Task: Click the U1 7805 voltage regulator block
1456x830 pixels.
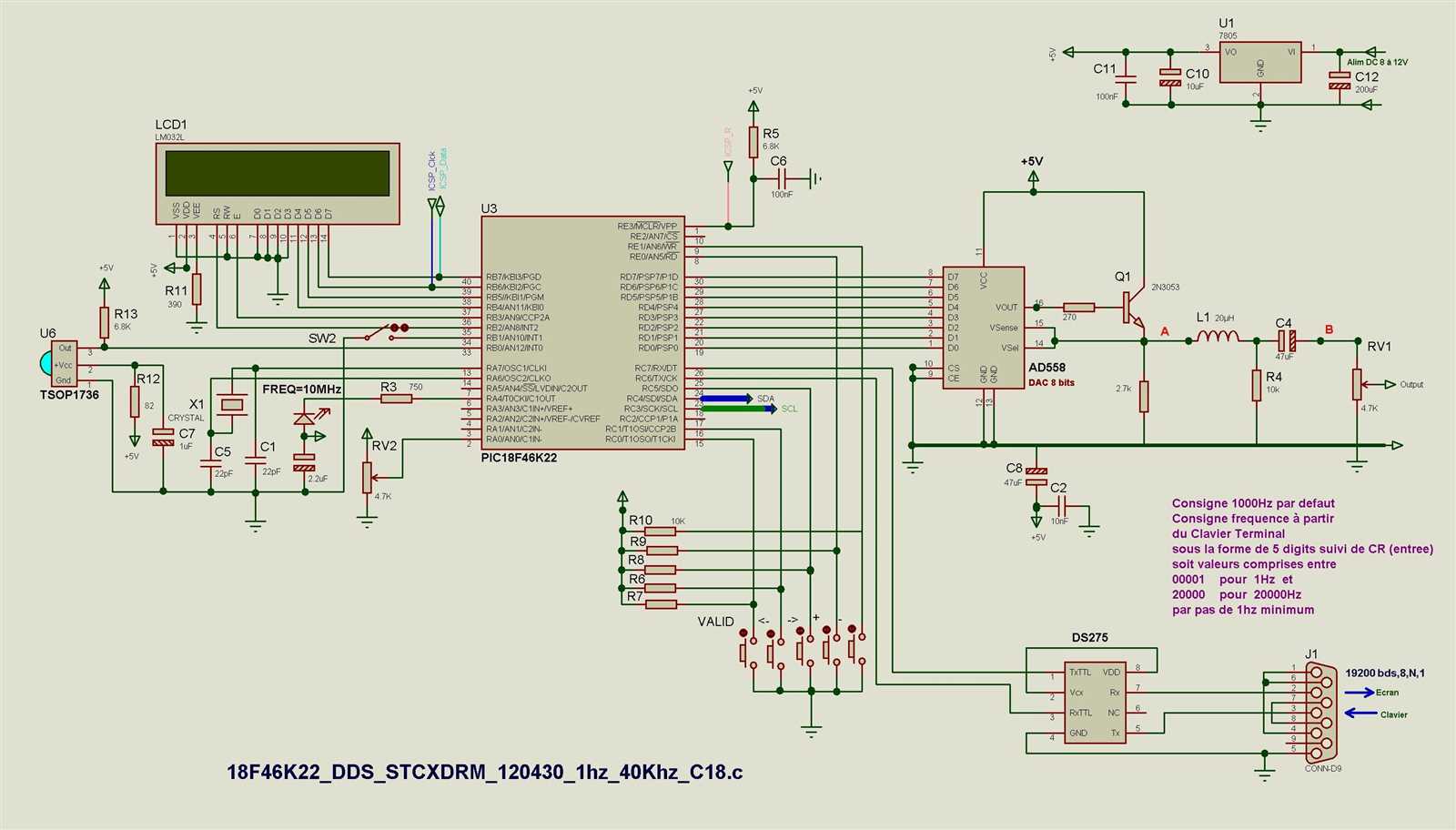Action: pyautogui.click(x=1260, y=62)
